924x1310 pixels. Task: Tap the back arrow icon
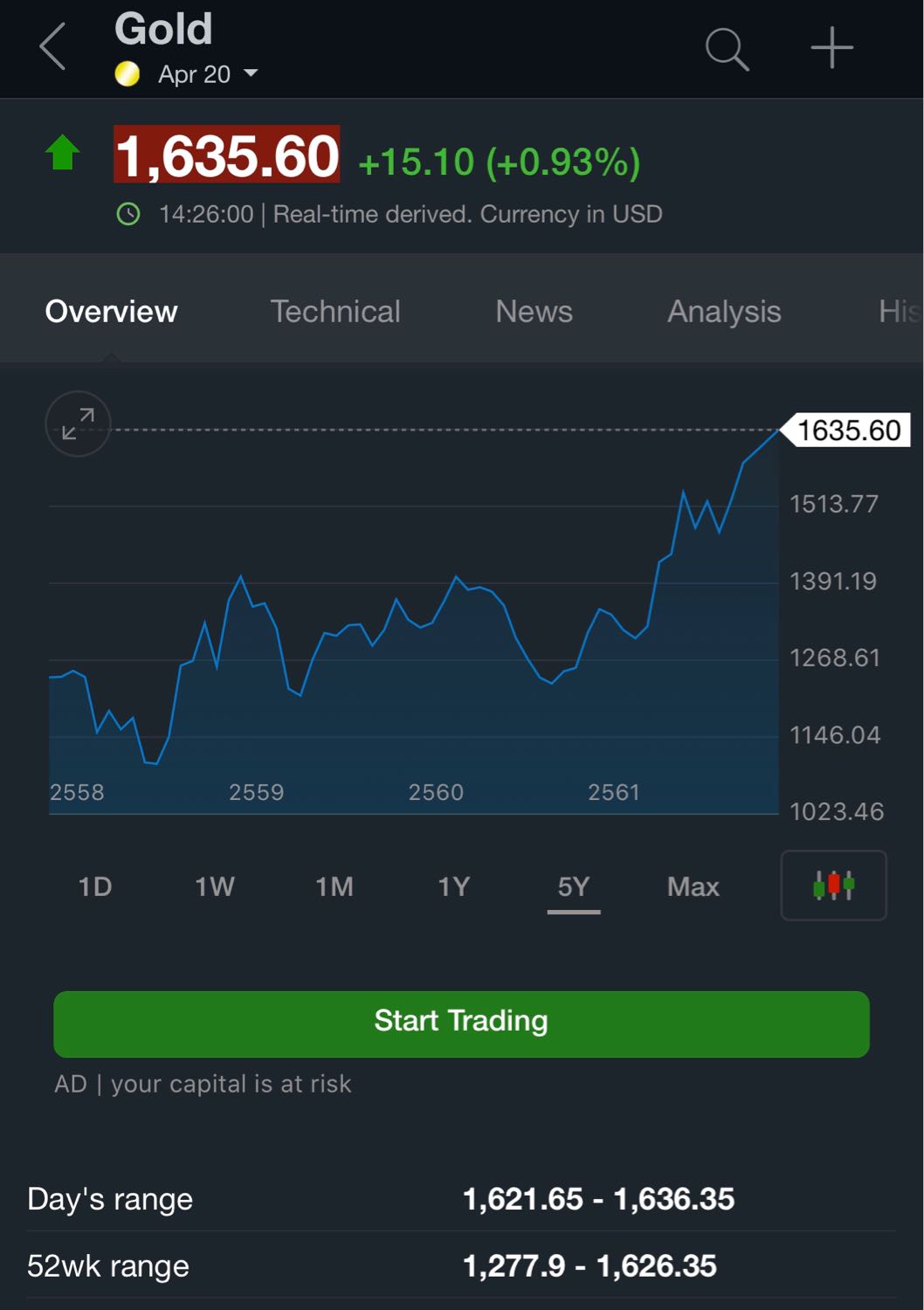(53, 47)
